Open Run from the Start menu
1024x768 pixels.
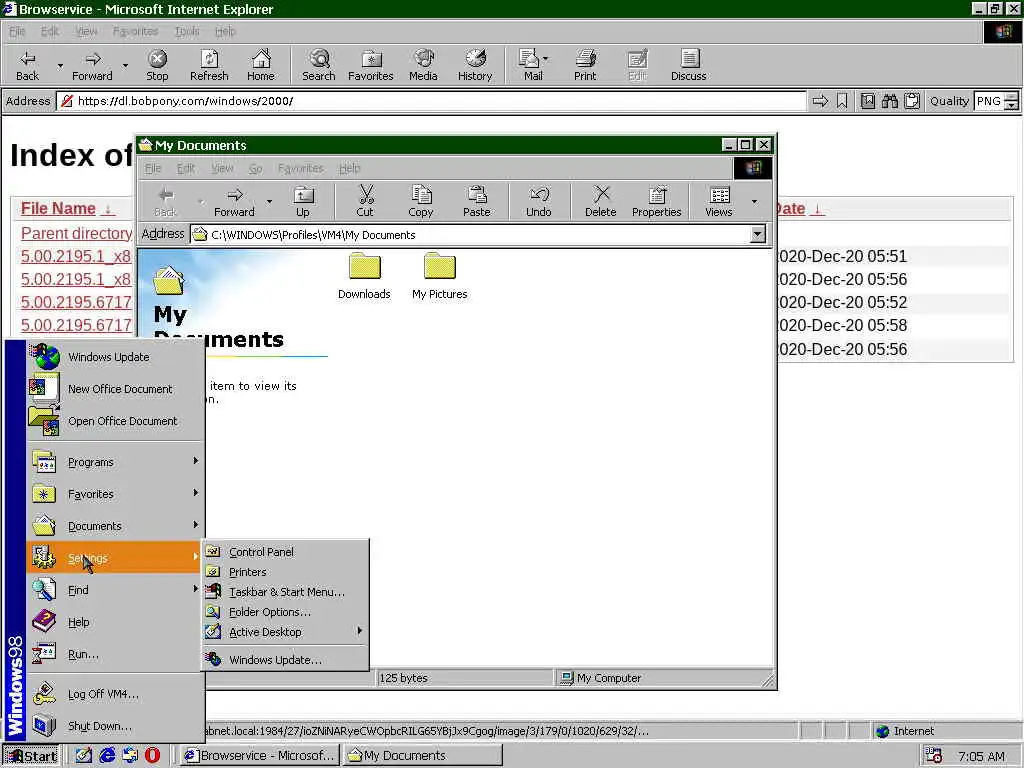click(114, 654)
